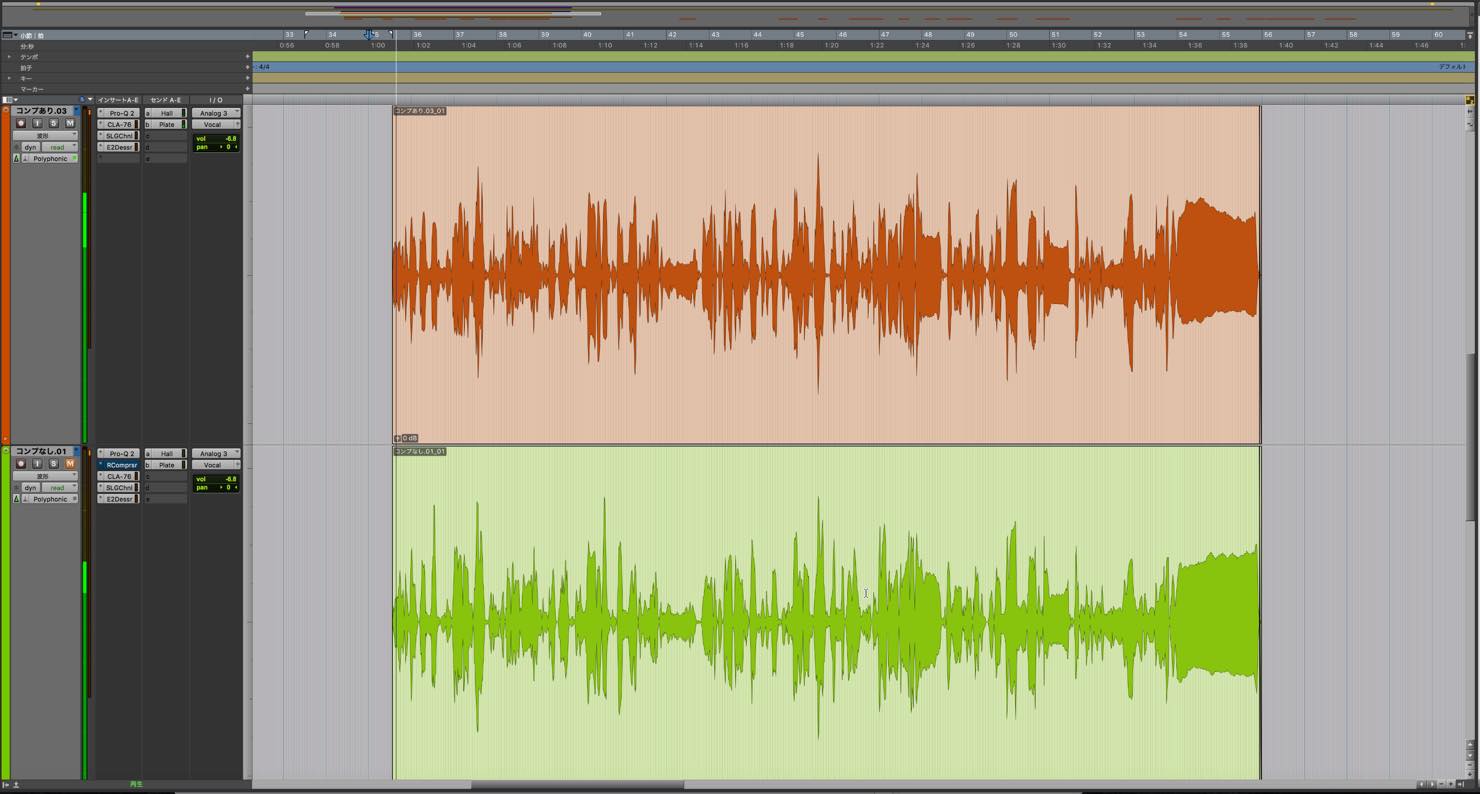Click the blue playback position marker in ruler
The height and width of the screenshot is (794, 1480).
(x=369, y=35)
